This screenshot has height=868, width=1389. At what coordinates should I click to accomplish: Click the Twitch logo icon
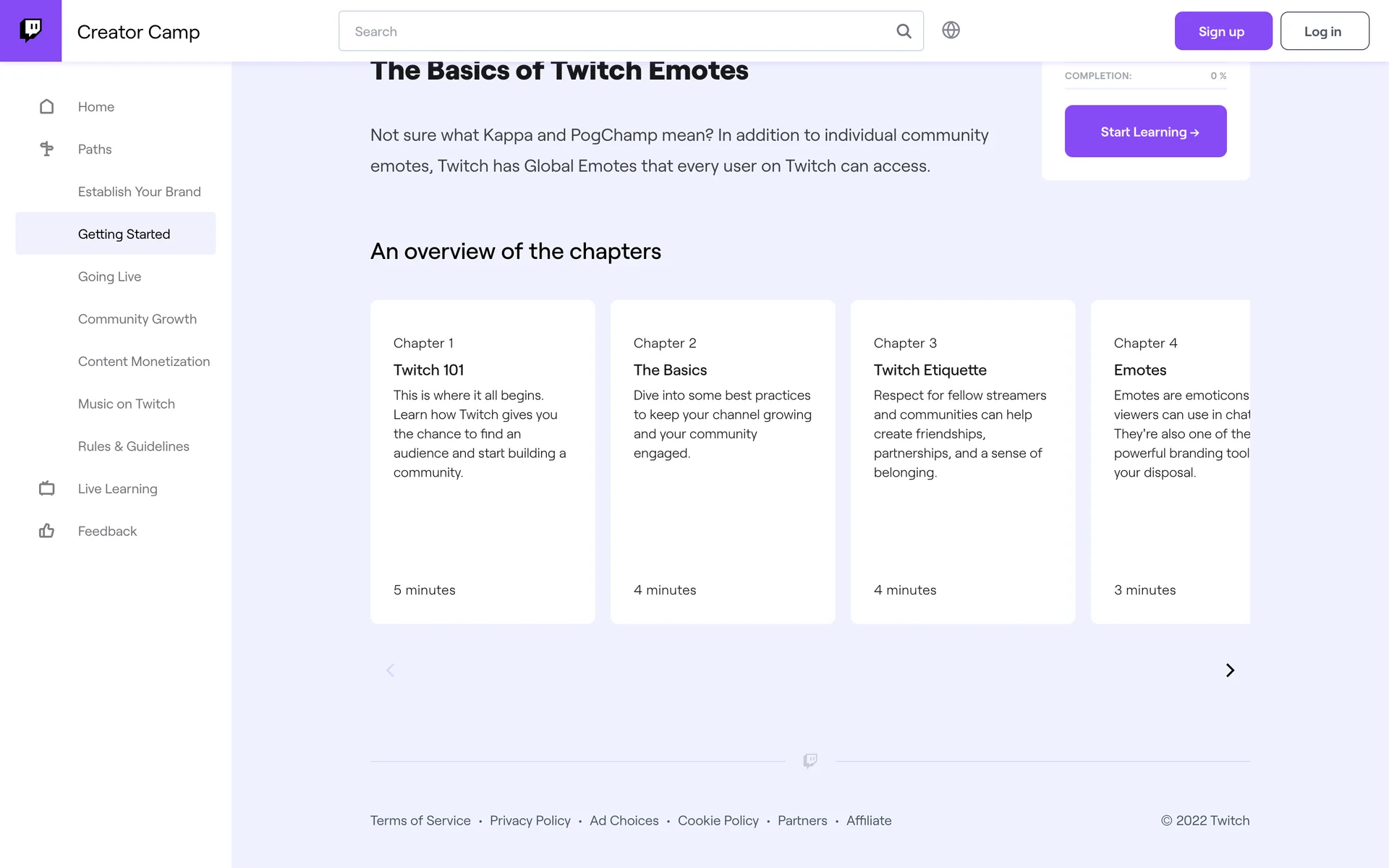pyautogui.click(x=30, y=30)
